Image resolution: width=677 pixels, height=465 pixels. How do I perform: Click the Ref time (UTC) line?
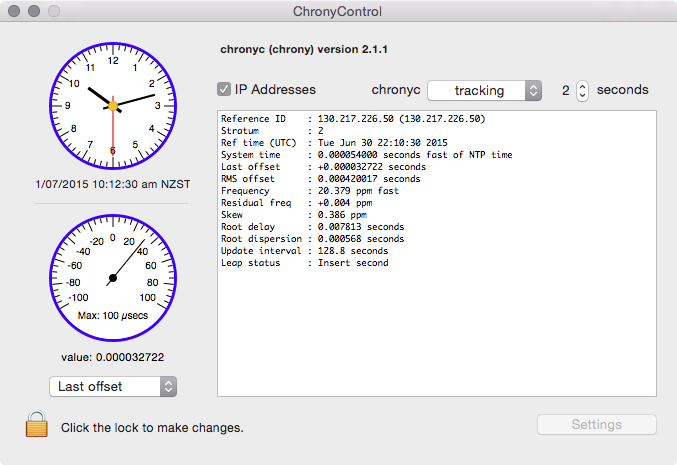(x=334, y=143)
